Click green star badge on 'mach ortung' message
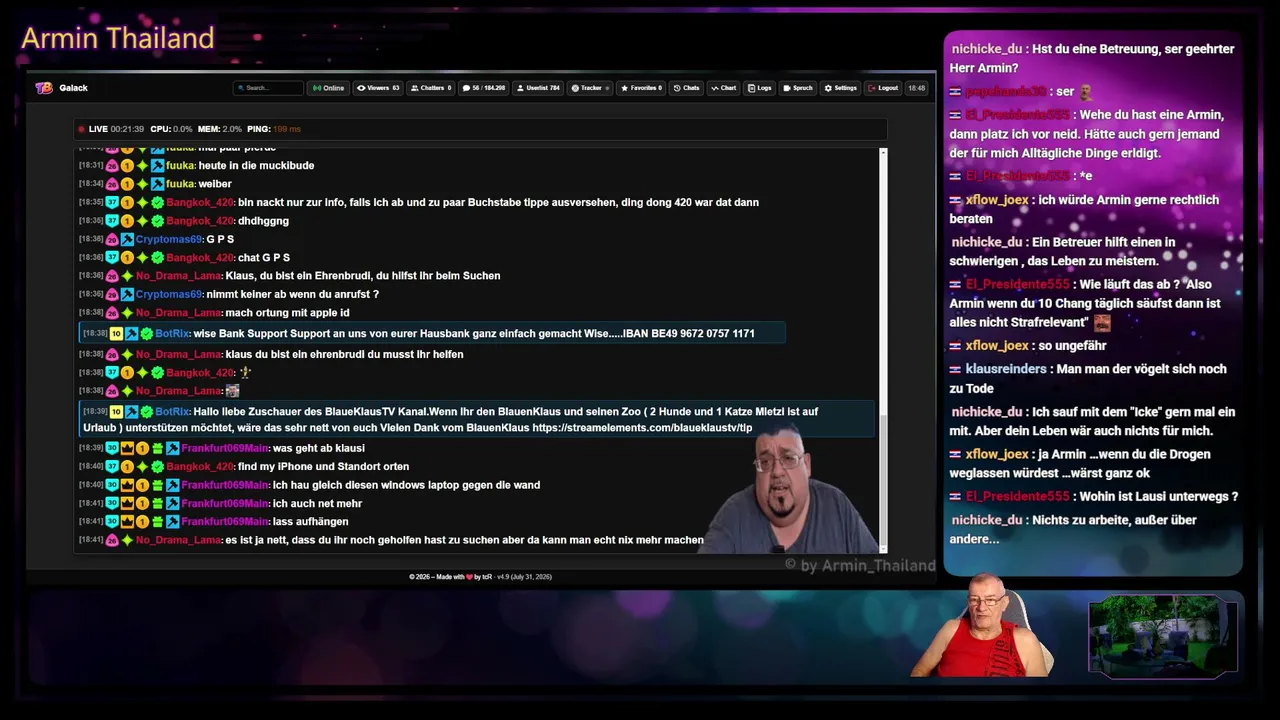This screenshot has width=1280, height=720. tap(127, 313)
